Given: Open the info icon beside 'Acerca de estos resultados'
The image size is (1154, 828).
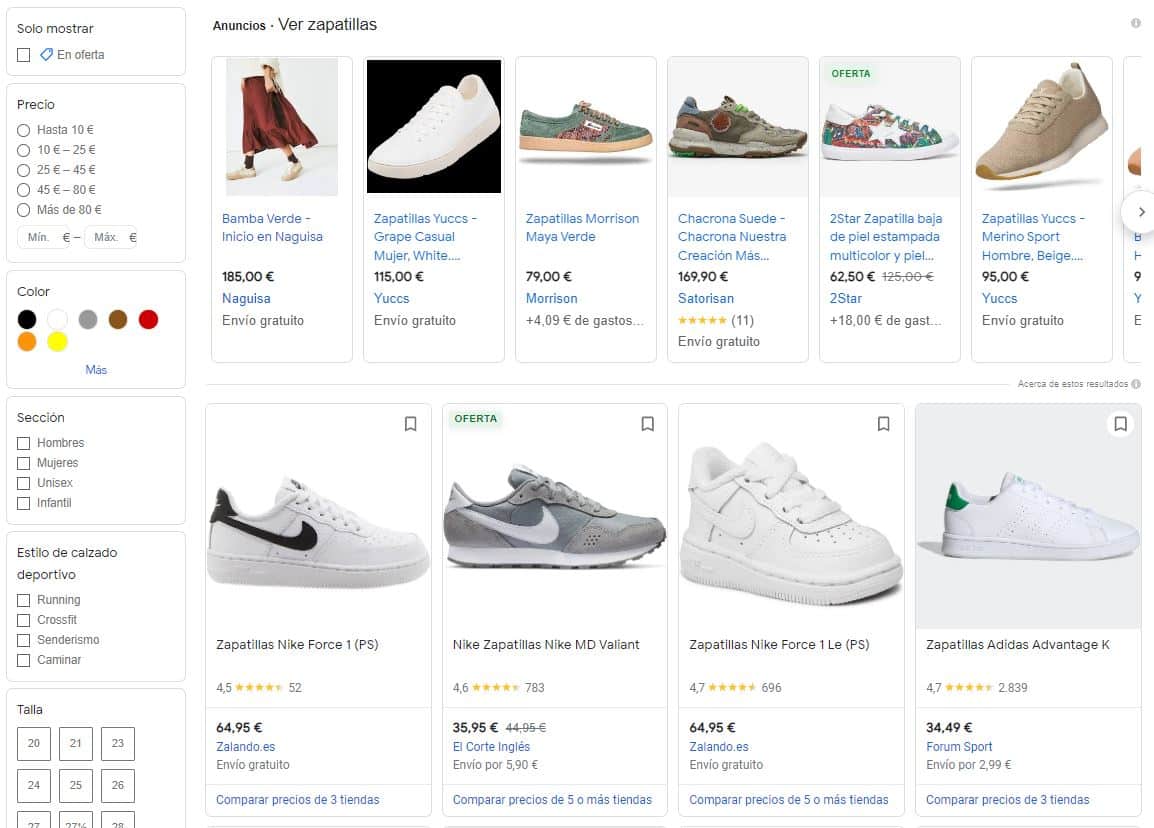Looking at the screenshot, I should [x=1135, y=383].
